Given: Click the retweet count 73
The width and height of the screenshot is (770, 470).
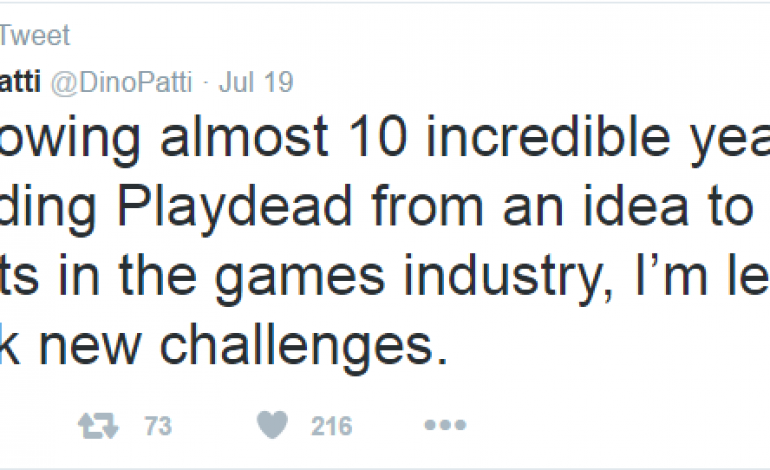Looking at the screenshot, I should coord(155,427).
